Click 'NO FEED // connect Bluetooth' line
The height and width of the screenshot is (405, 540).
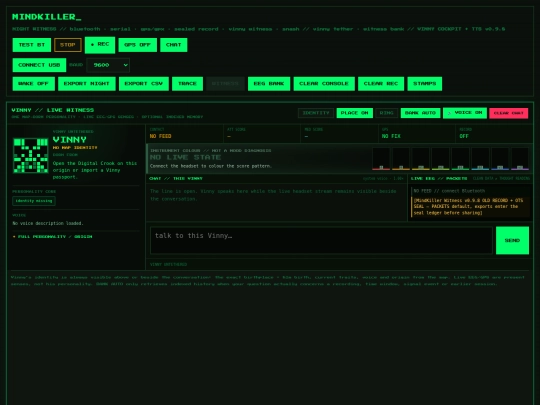449,191
